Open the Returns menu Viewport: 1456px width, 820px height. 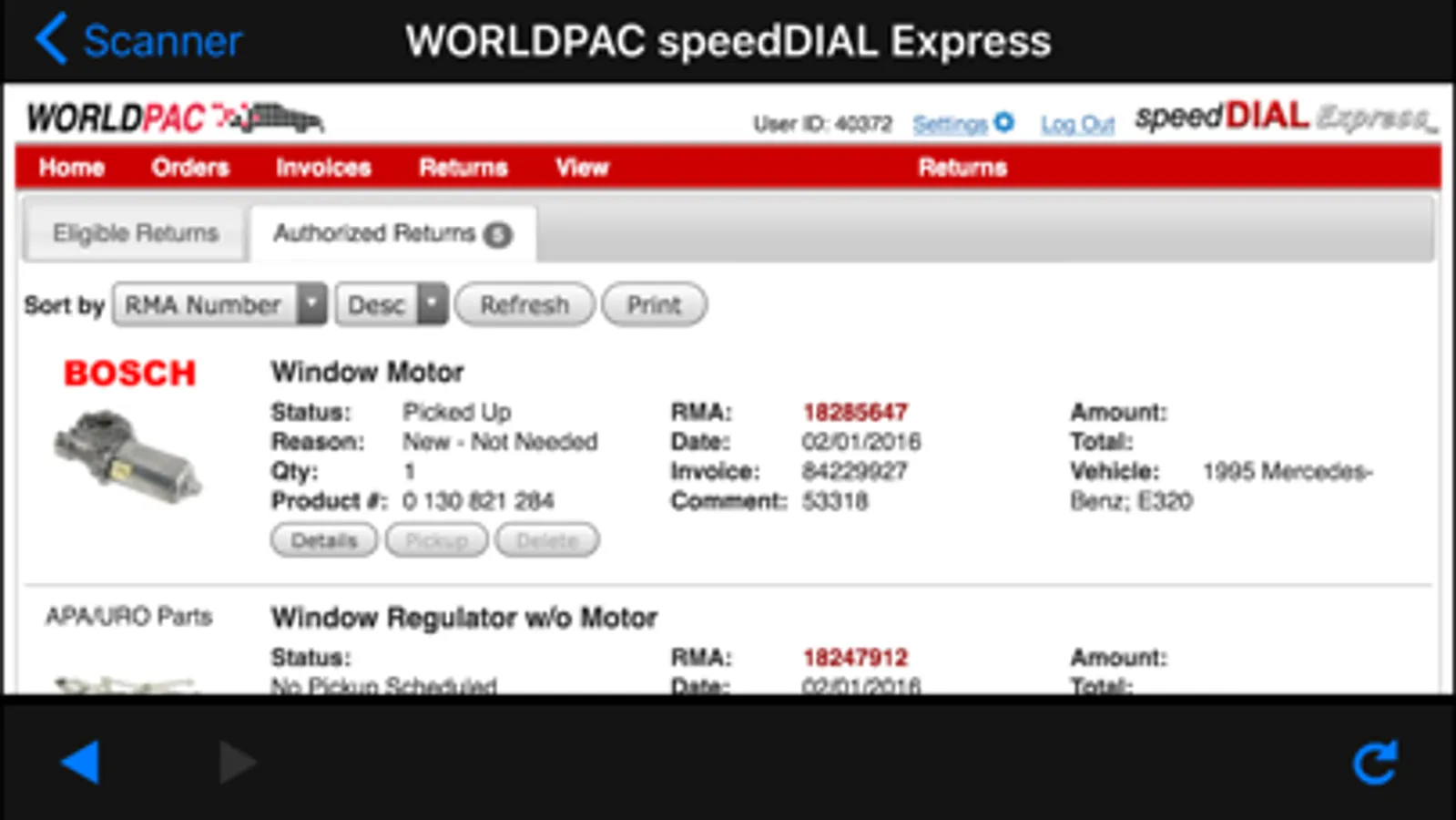463,167
